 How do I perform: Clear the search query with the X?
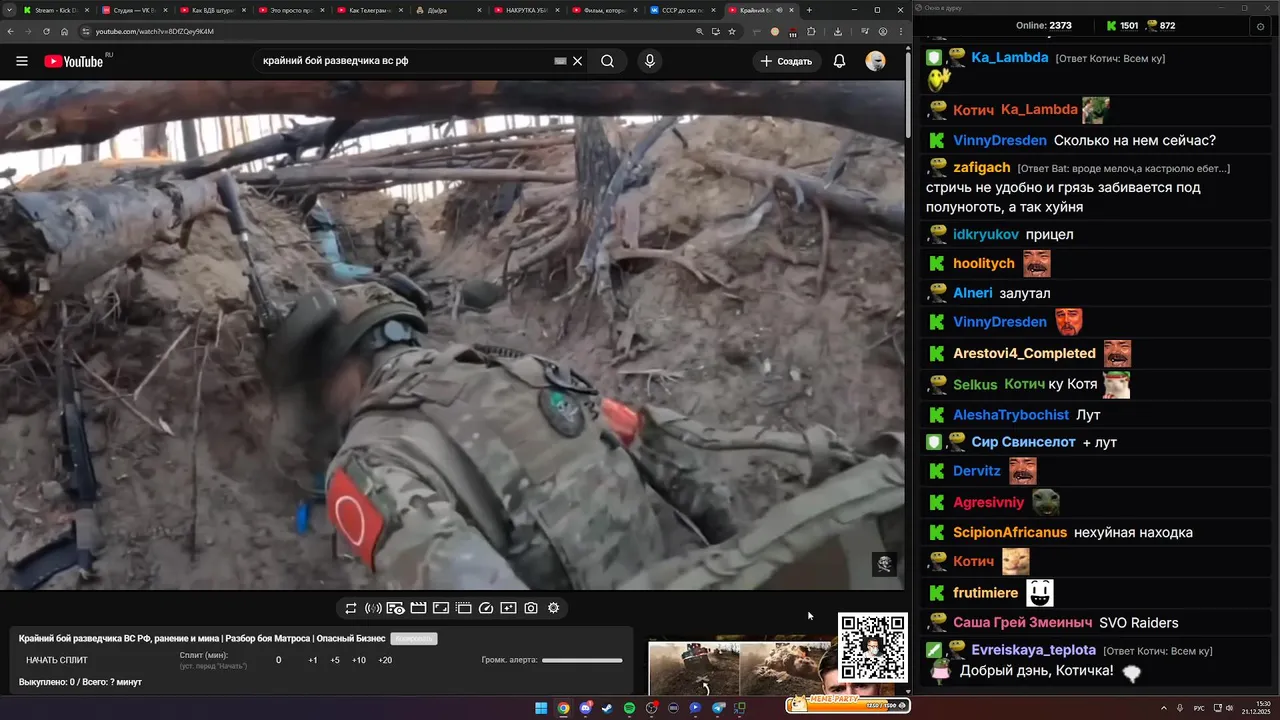(x=577, y=61)
